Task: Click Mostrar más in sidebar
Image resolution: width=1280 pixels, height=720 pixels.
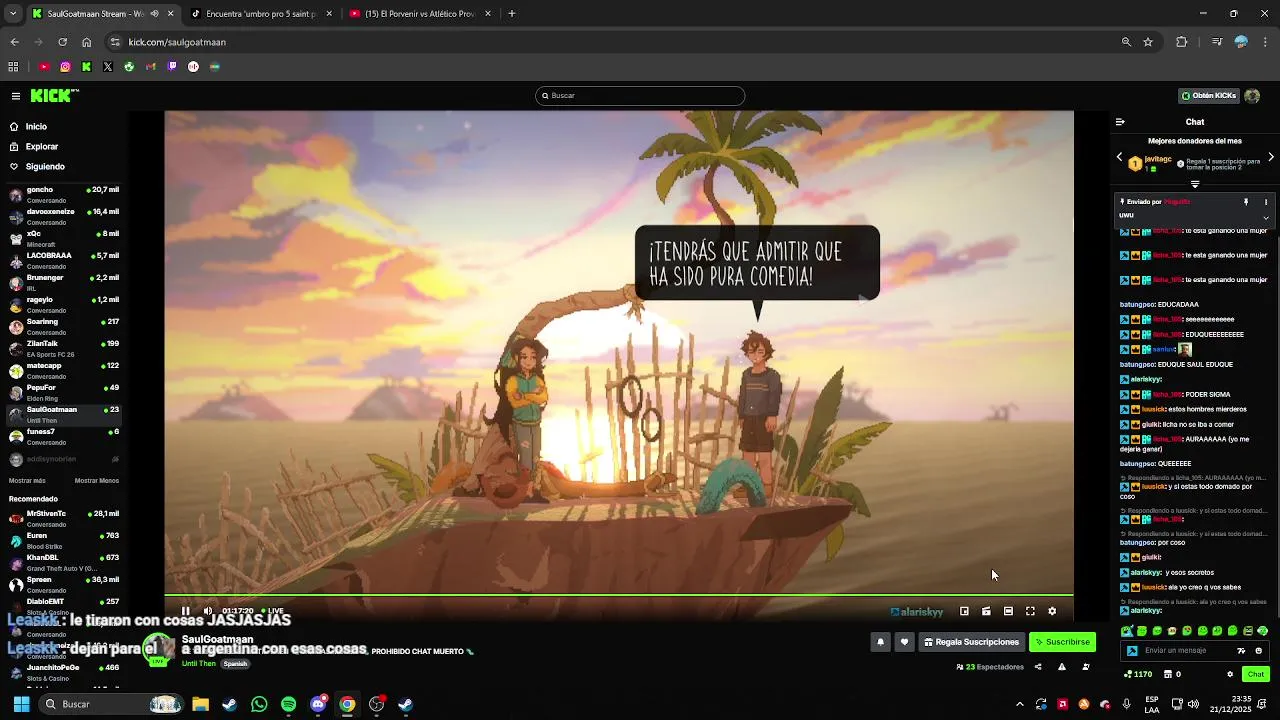Action: pos(27,481)
